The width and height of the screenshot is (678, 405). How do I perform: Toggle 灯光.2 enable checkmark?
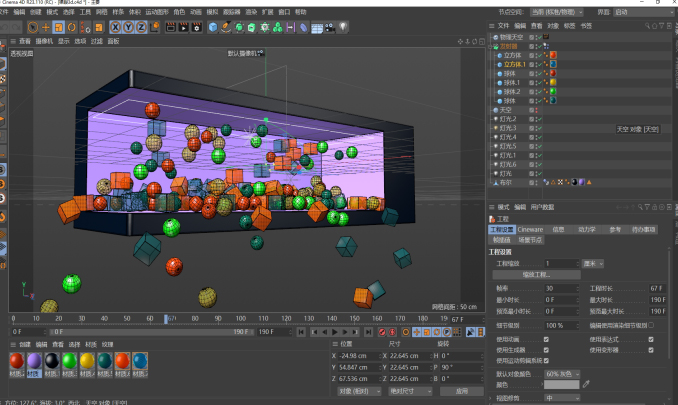point(540,119)
